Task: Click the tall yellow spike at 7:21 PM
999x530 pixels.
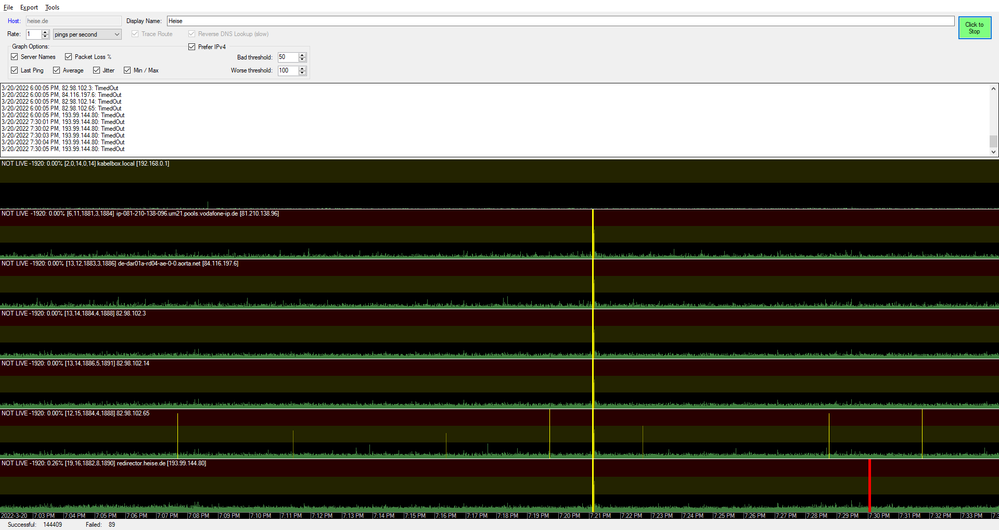Action: [x=593, y=360]
